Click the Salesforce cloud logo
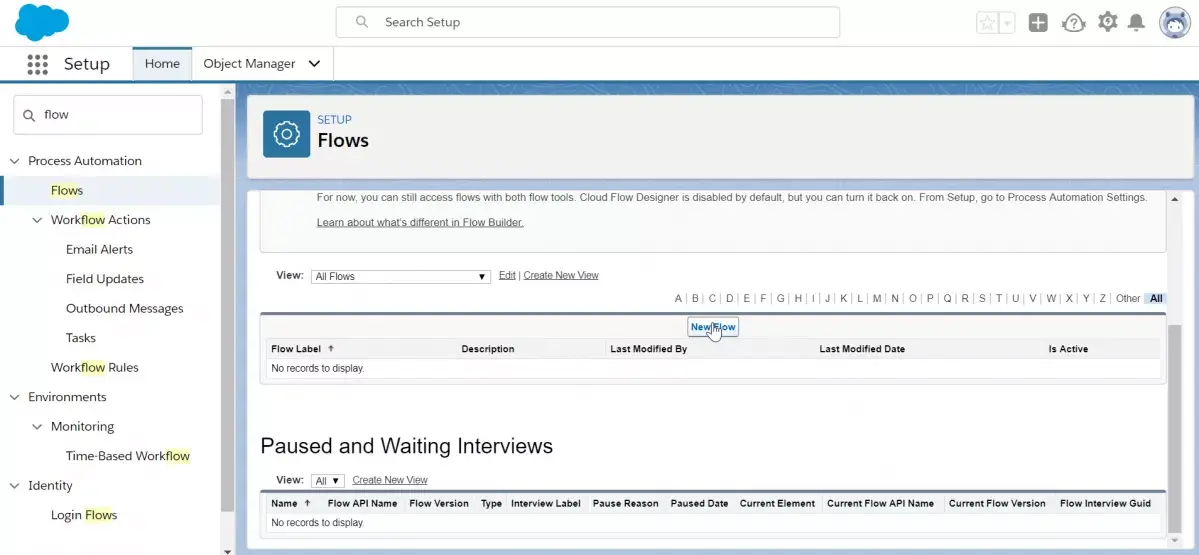Image resolution: width=1199 pixels, height=555 pixels. pyautogui.click(x=42, y=22)
